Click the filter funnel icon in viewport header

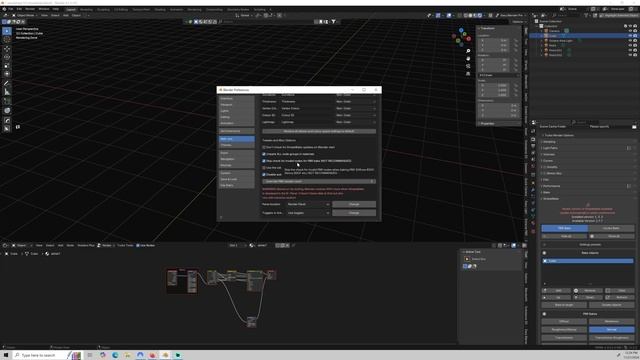point(333,22)
